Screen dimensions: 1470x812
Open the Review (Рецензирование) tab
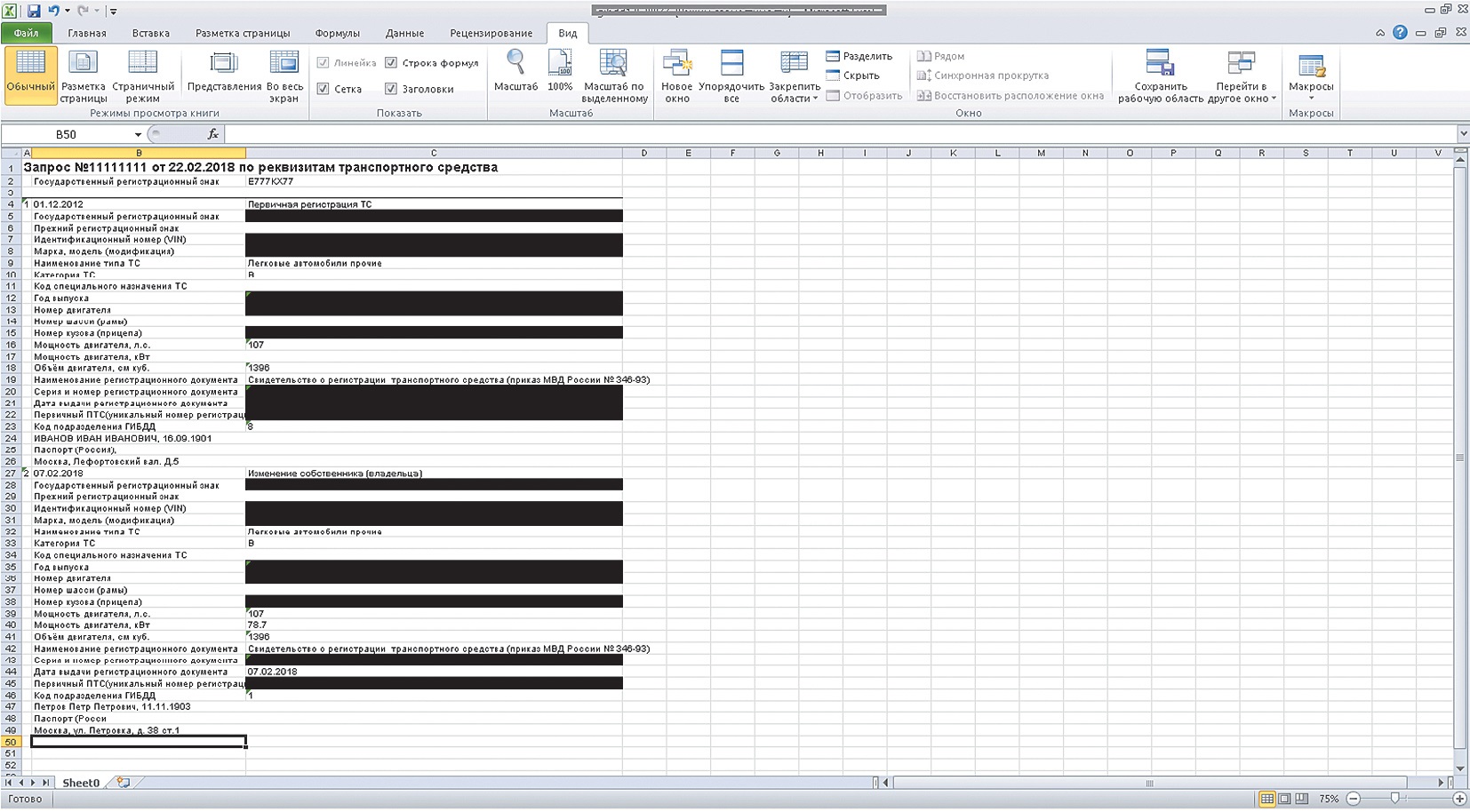pyautogui.click(x=491, y=33)
